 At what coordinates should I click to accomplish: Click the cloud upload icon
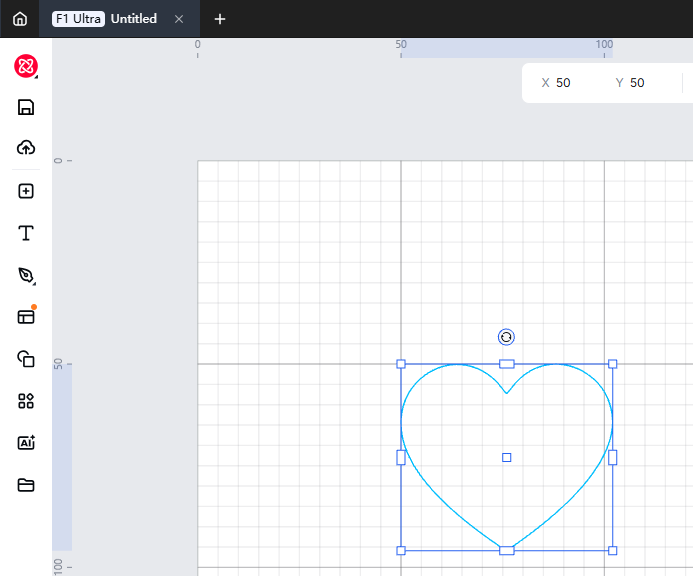click(x=26, y=148)
